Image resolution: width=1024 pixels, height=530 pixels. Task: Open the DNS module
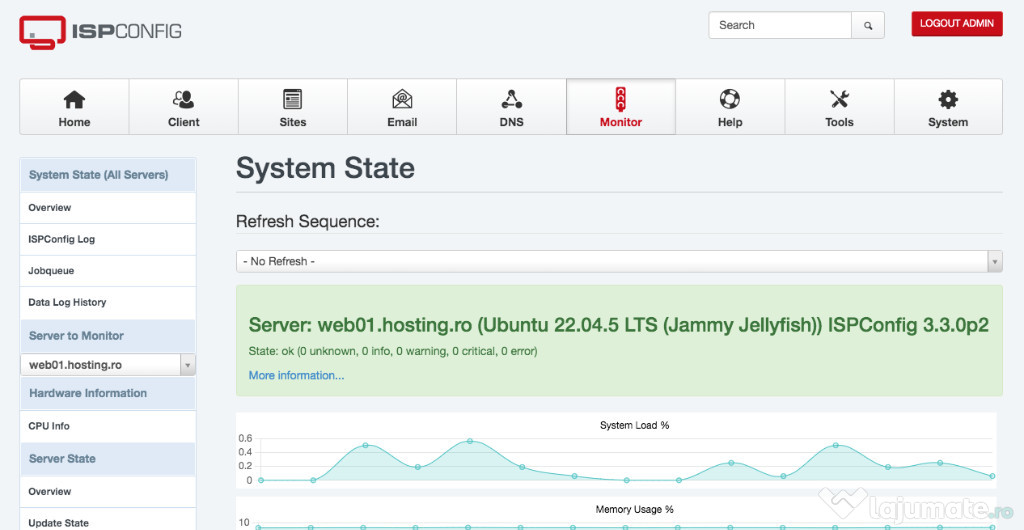point(511,107)
